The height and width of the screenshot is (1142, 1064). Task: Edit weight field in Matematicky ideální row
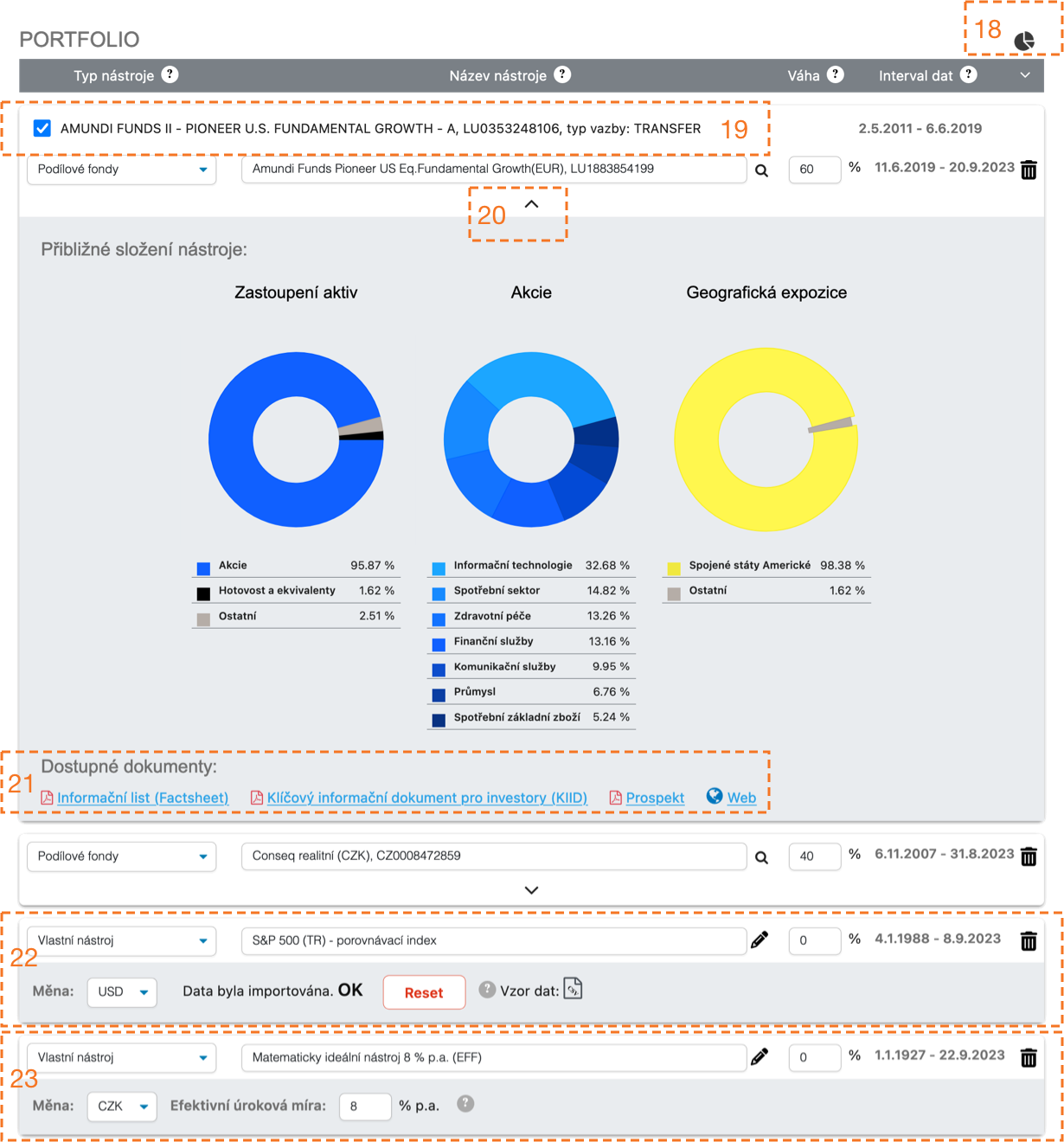click(x=815, y=1057)
